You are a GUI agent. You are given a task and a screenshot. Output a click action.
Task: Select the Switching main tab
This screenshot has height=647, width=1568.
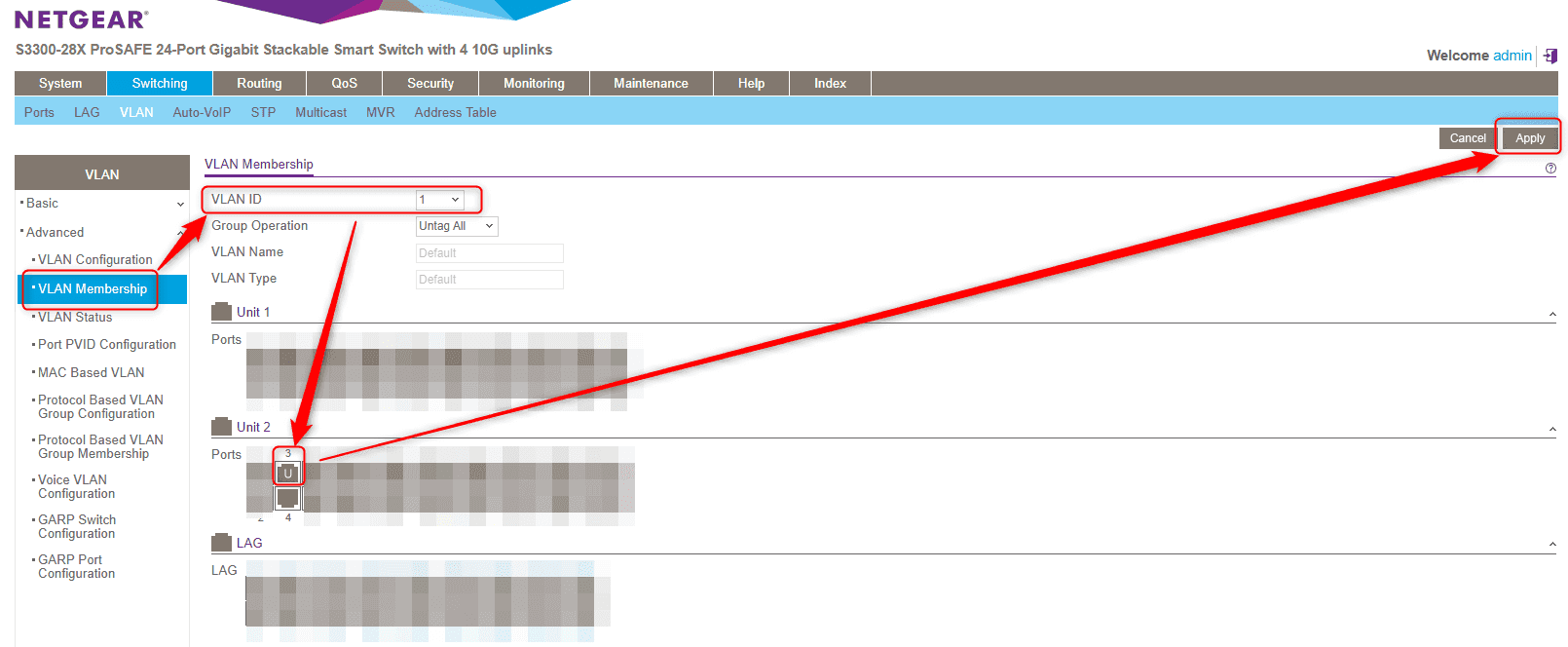tap(160, 84)
